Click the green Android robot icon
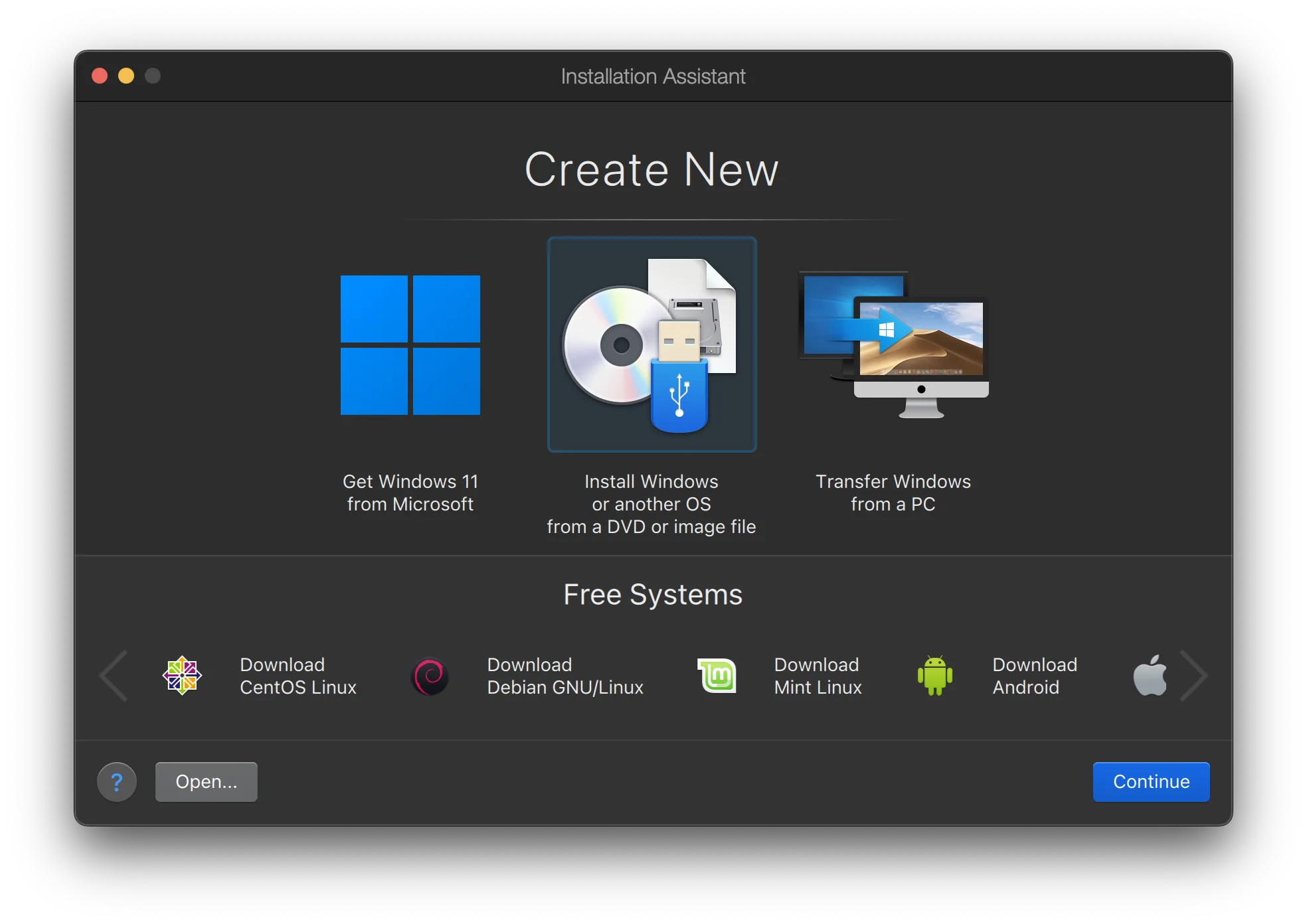 pyautogui.click(x=935, y=676)
